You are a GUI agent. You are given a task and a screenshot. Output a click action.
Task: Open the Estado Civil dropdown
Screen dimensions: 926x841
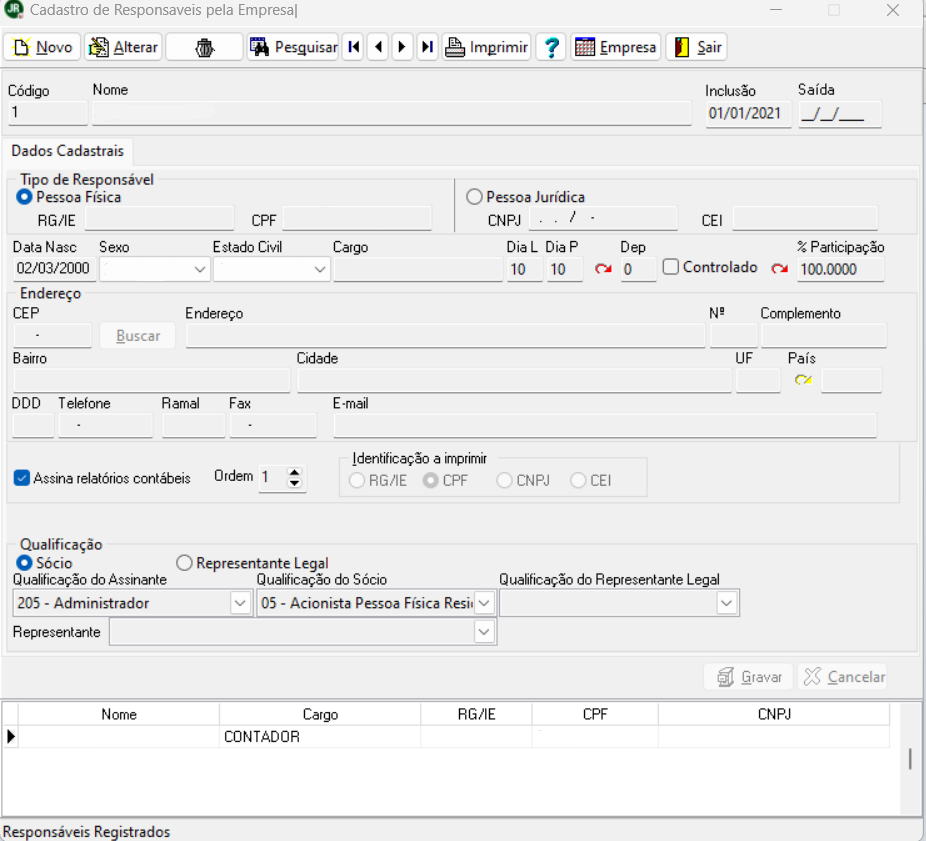319,269
